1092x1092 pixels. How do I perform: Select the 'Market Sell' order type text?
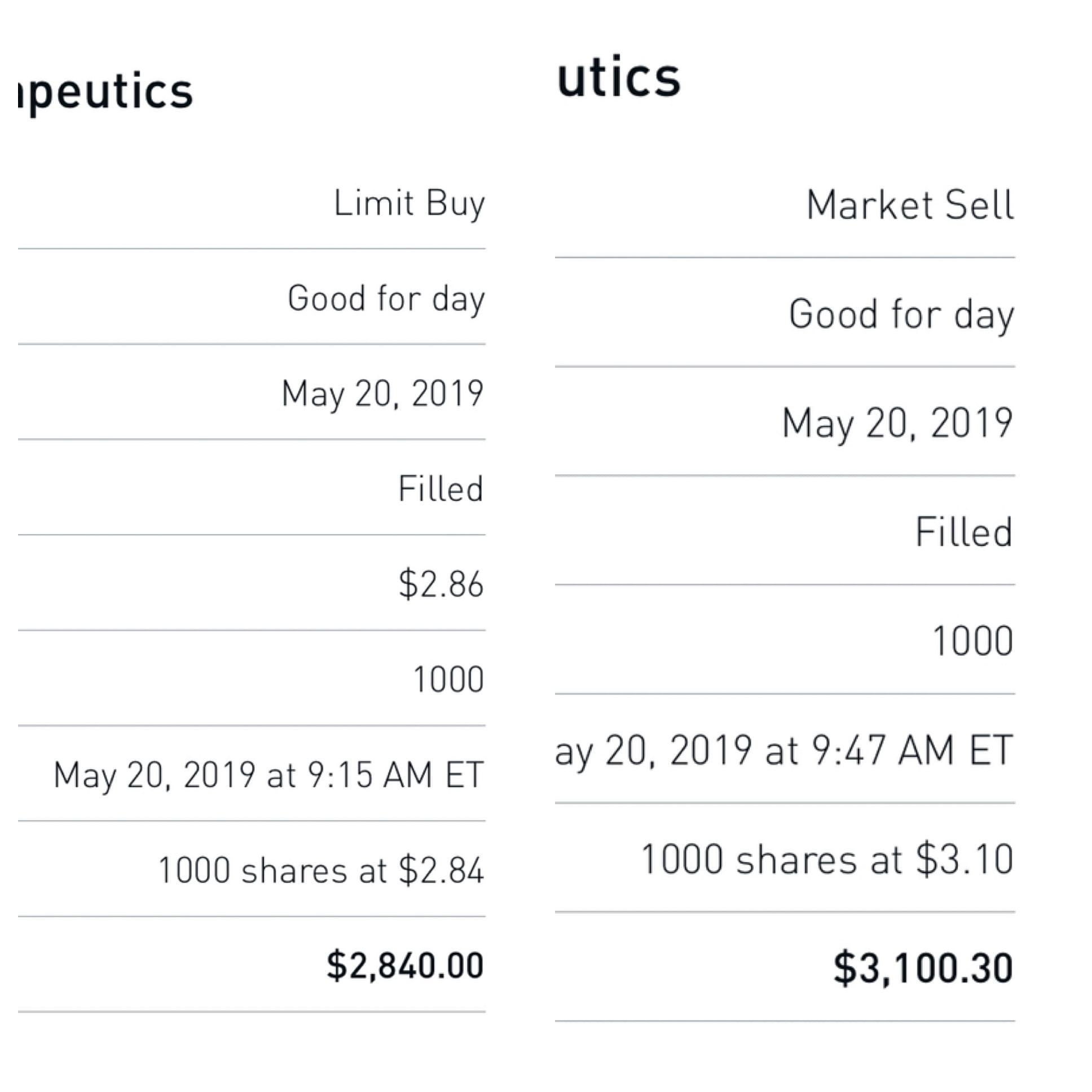909,205
